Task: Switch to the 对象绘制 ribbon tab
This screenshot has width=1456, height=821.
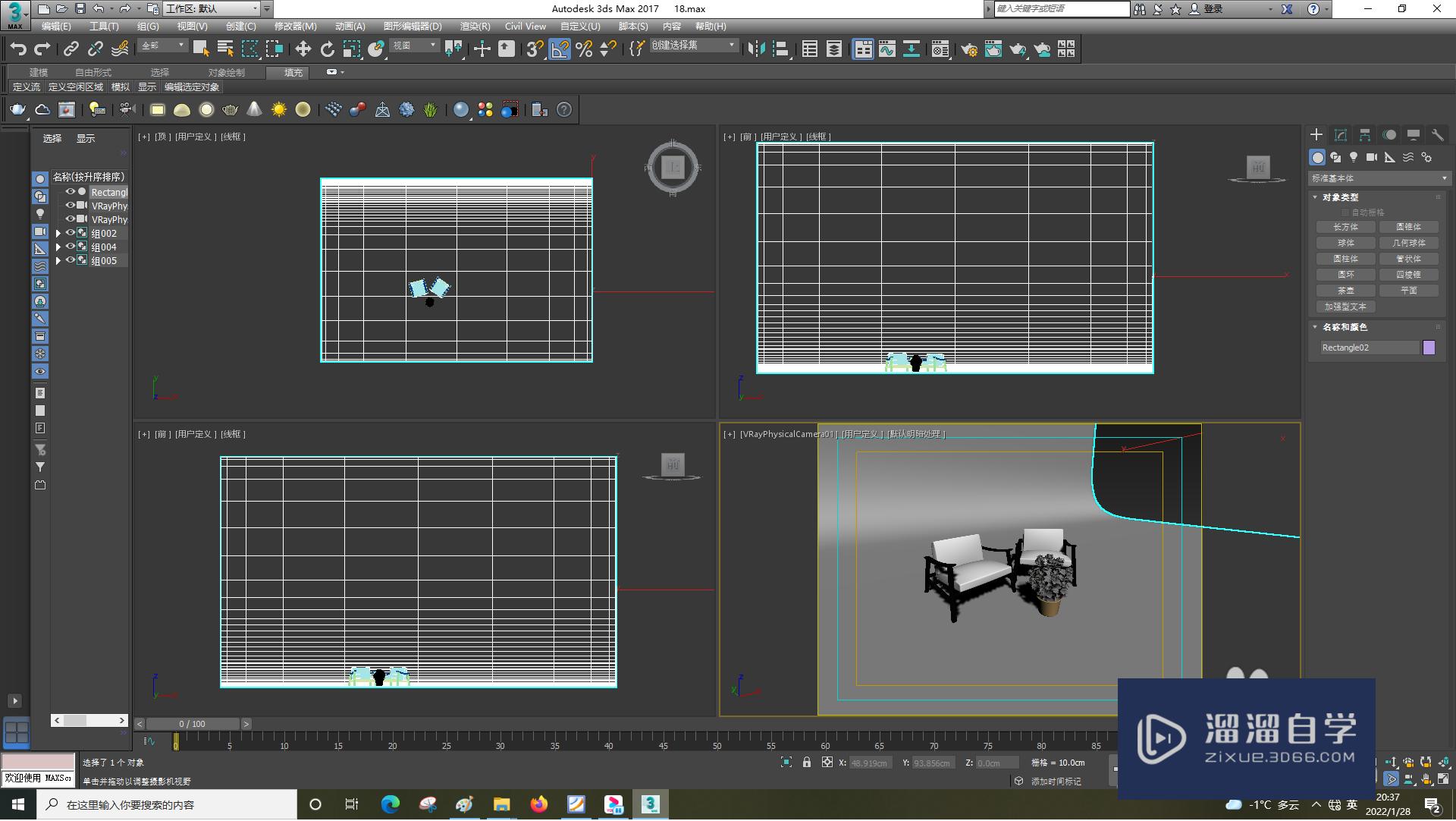Action: point(226,72)
